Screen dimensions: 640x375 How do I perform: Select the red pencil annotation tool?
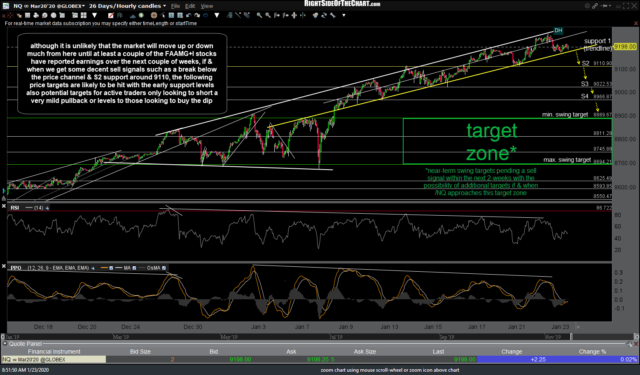[111, 16]
